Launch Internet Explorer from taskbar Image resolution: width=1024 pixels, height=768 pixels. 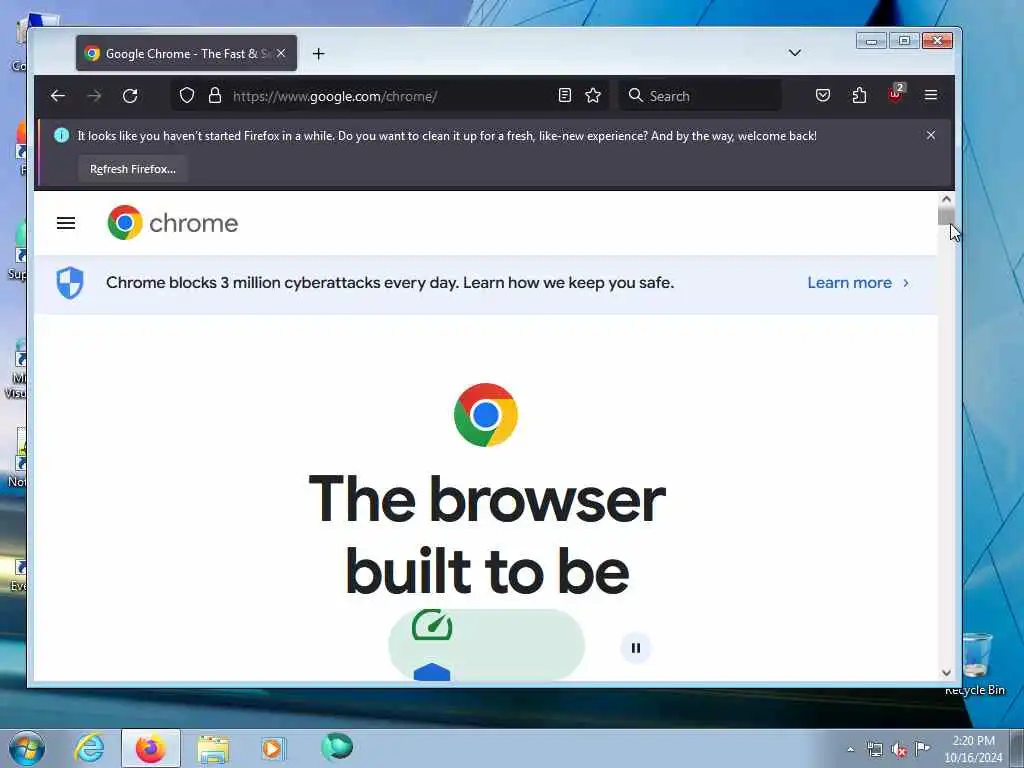(89, 748)
